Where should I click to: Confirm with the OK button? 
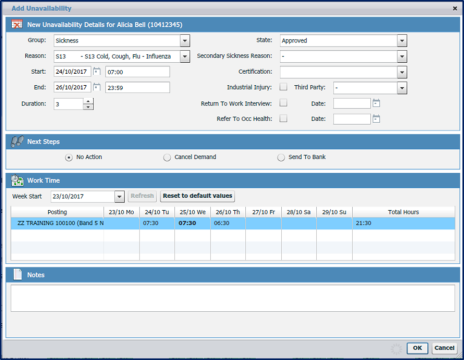(x=417, y=348)
